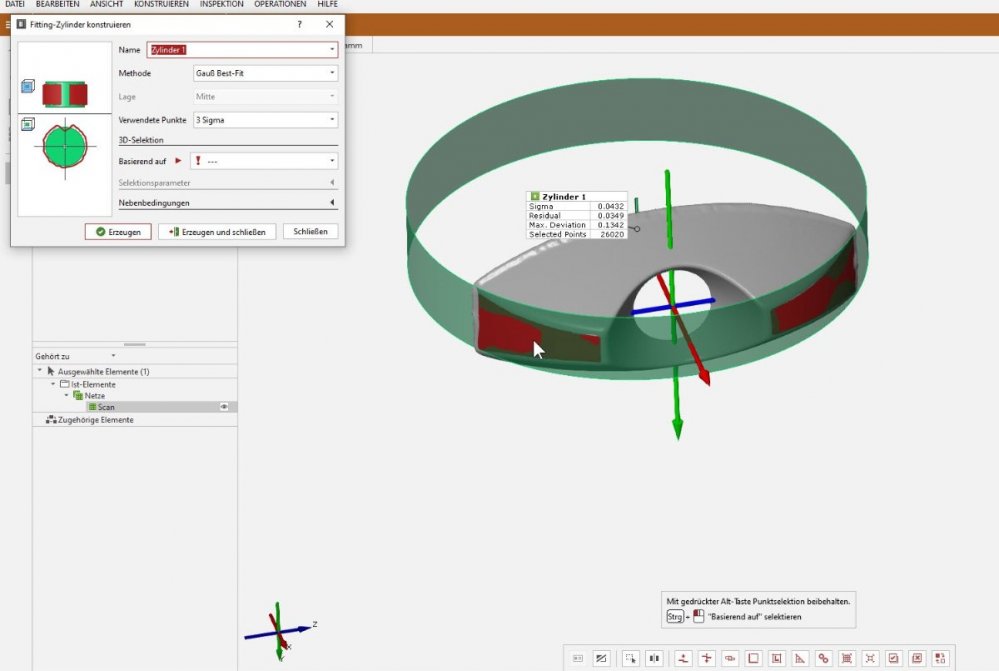
Task: Click the selection arrow icon in the bottom toolbar
Action: [x=631, y=658]
